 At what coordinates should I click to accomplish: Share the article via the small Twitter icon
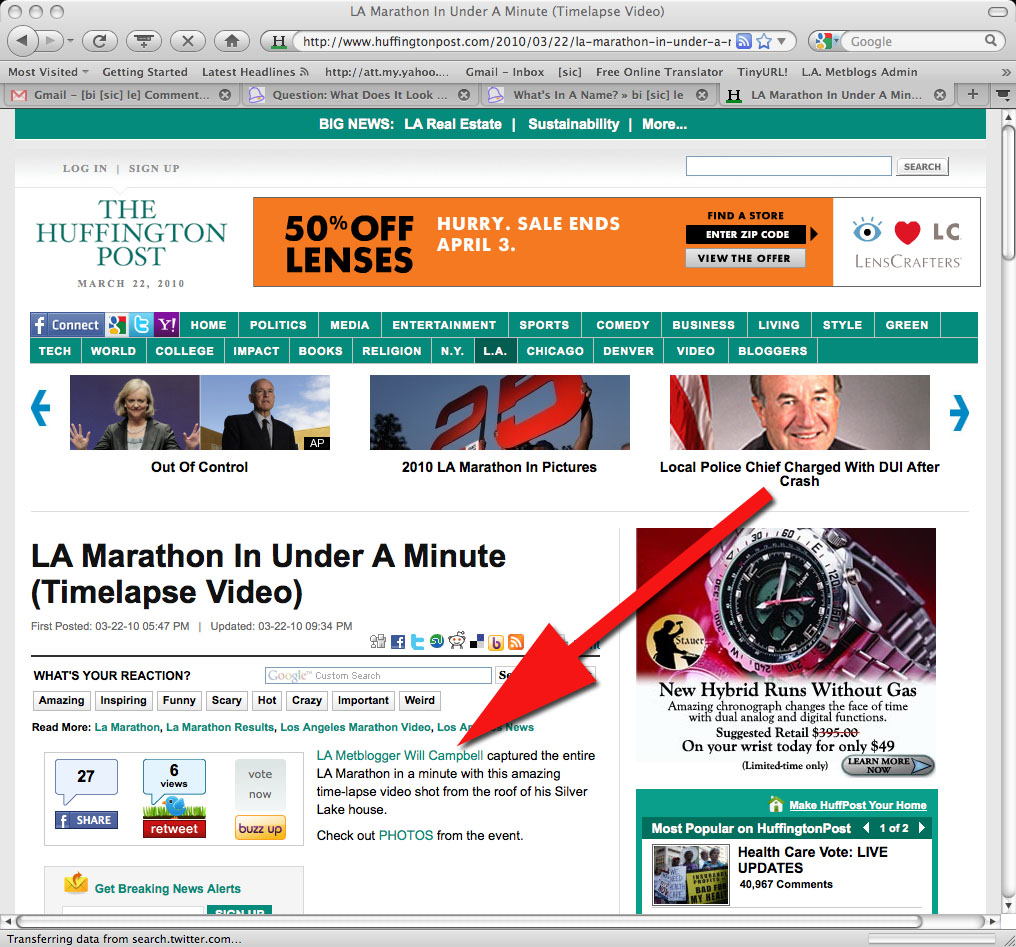[418, 642]
